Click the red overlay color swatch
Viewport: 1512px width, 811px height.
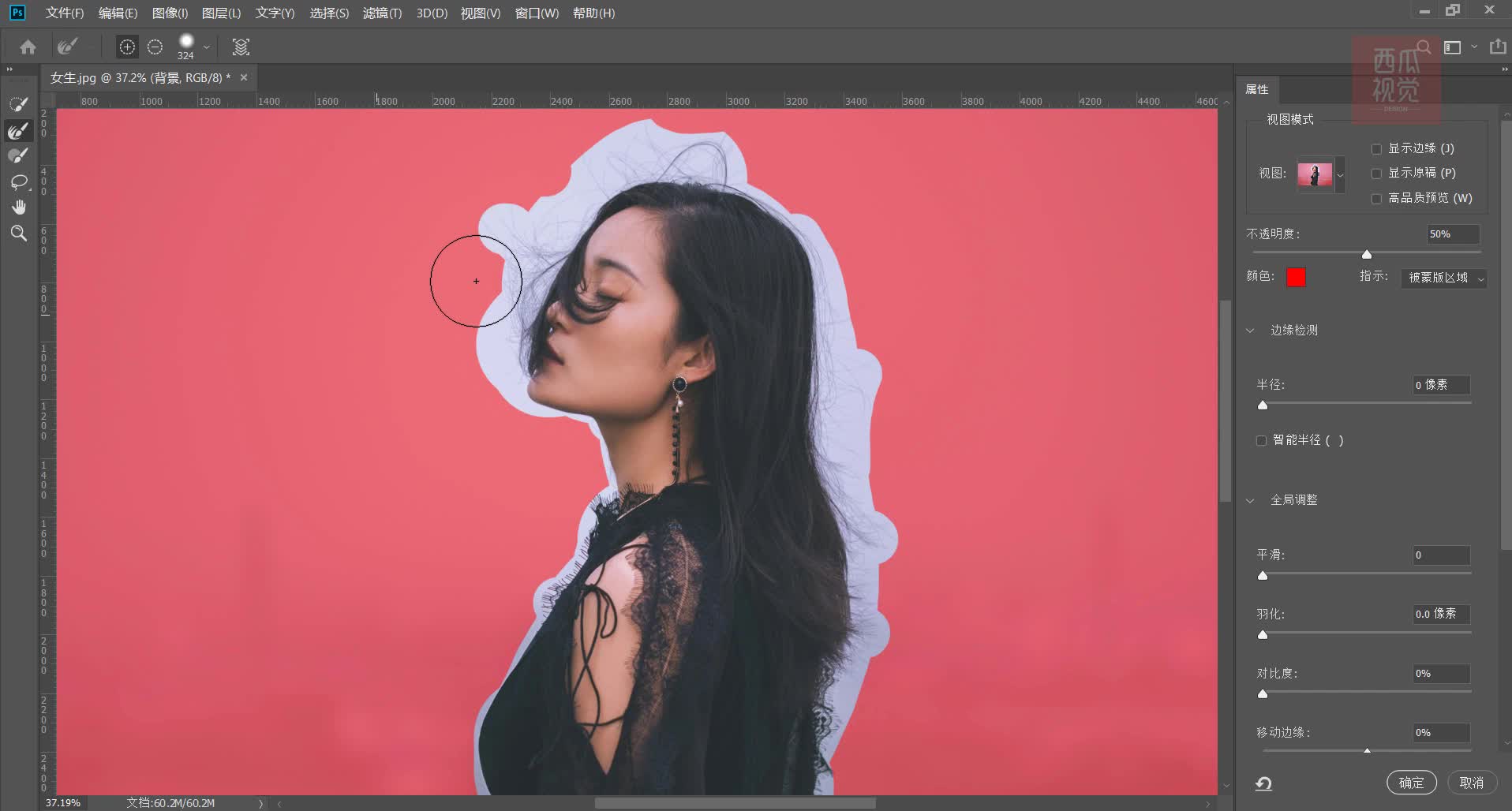click(x=1296, y=277)
